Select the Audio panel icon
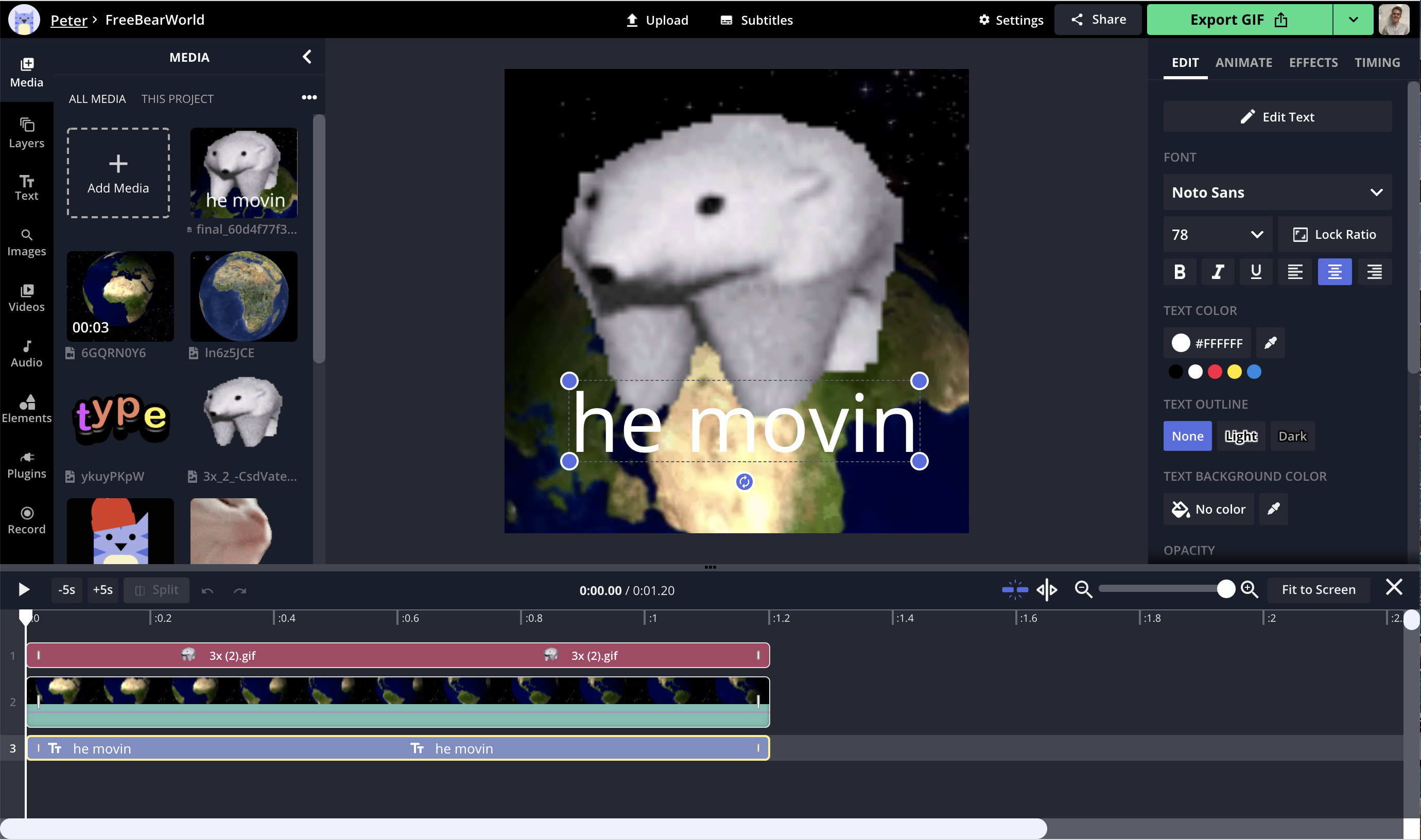Screen dimensions: 1421x840 [x=27, y=353]
